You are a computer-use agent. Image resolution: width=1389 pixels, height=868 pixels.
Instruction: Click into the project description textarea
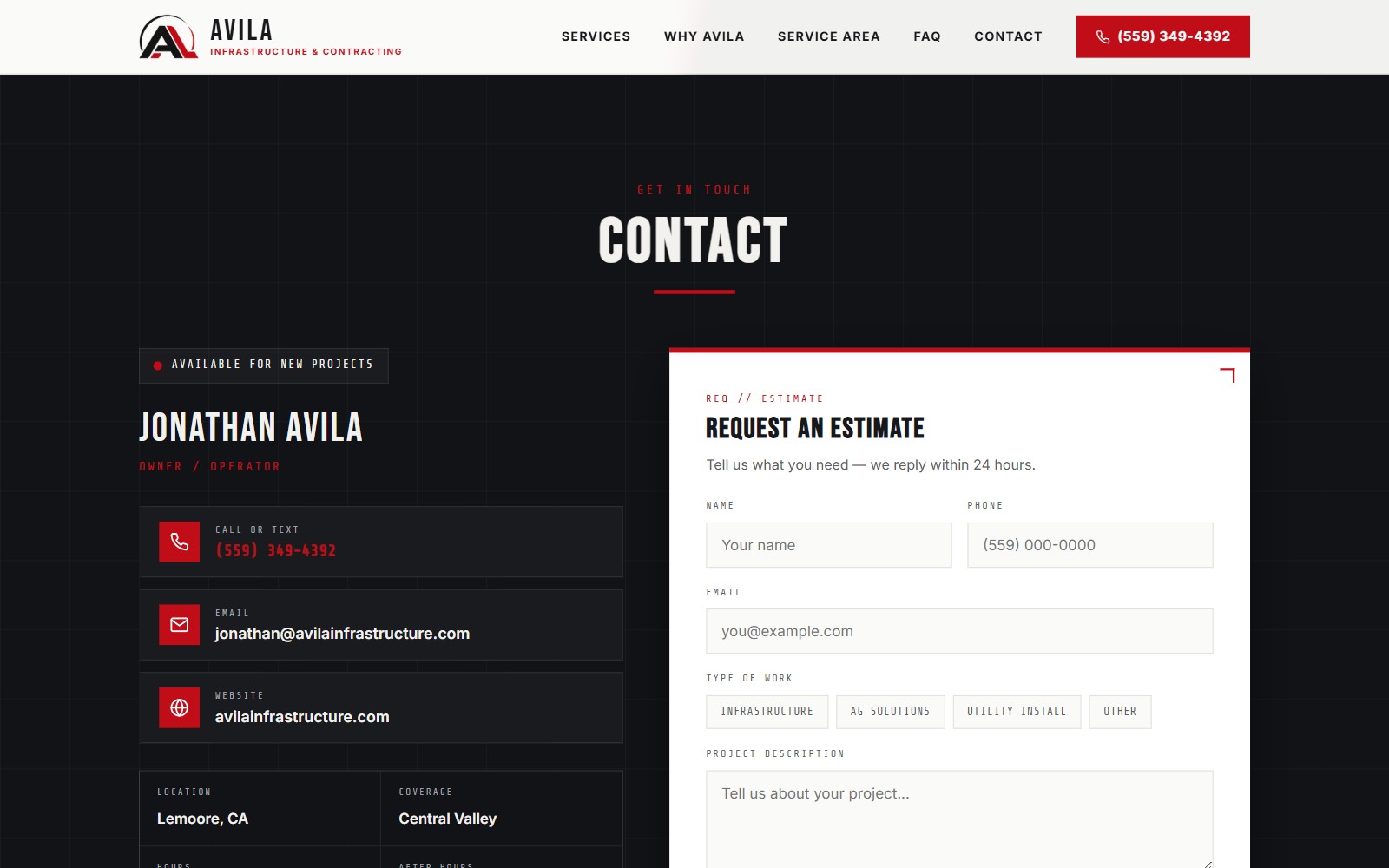point(959,819)
